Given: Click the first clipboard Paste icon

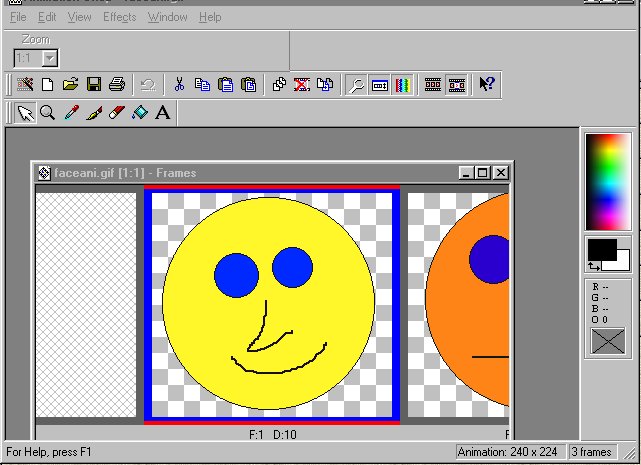Looking at the screenshot, I should (226, 85).
